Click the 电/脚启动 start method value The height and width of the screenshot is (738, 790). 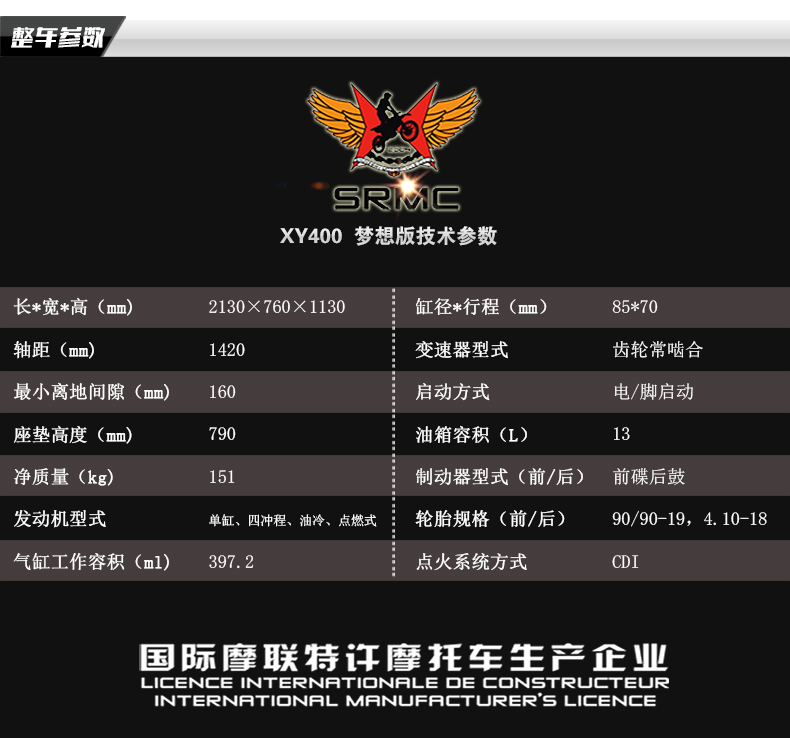[x=653, y=392]
